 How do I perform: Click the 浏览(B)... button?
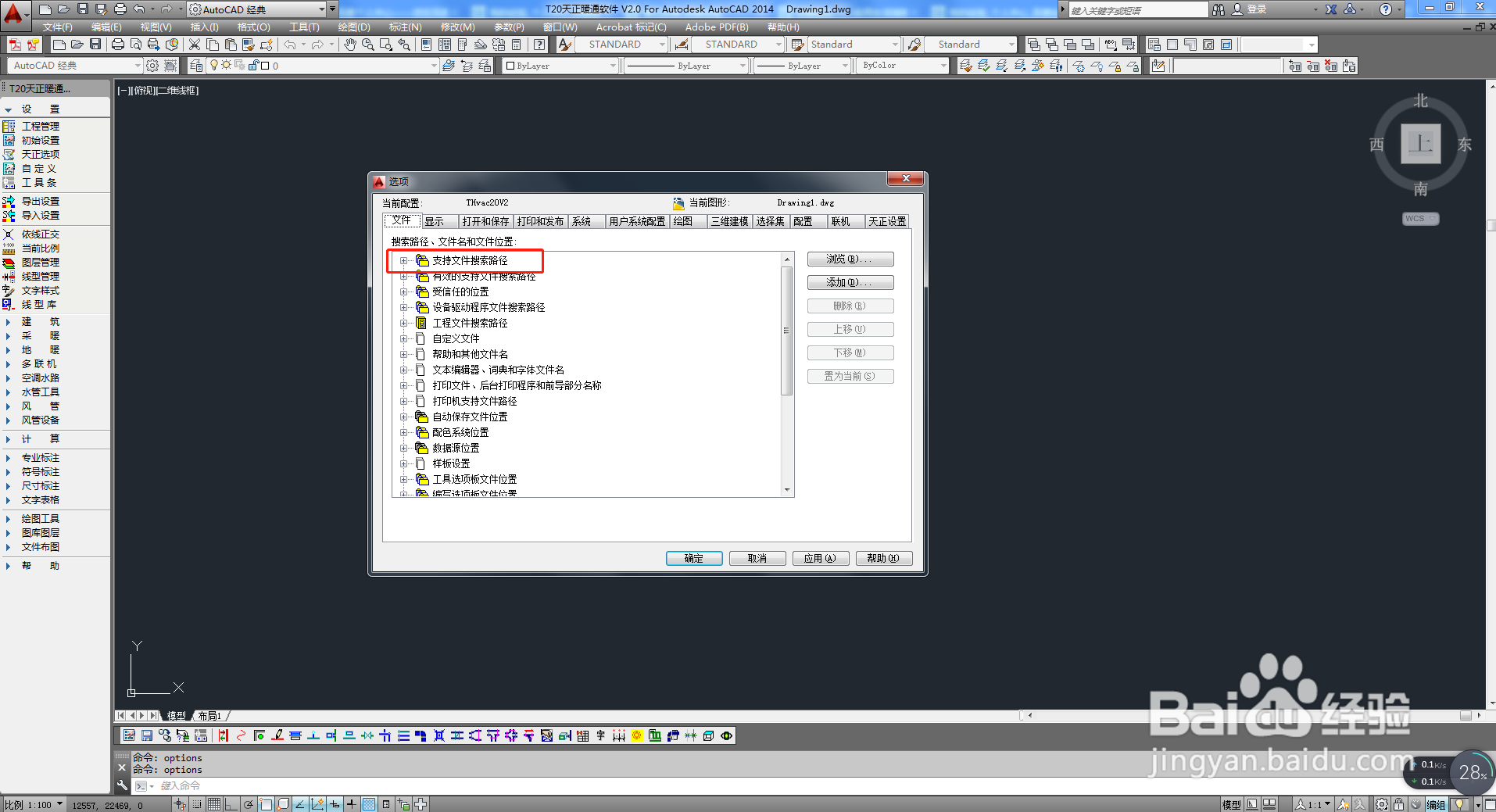tap(850, 259)
